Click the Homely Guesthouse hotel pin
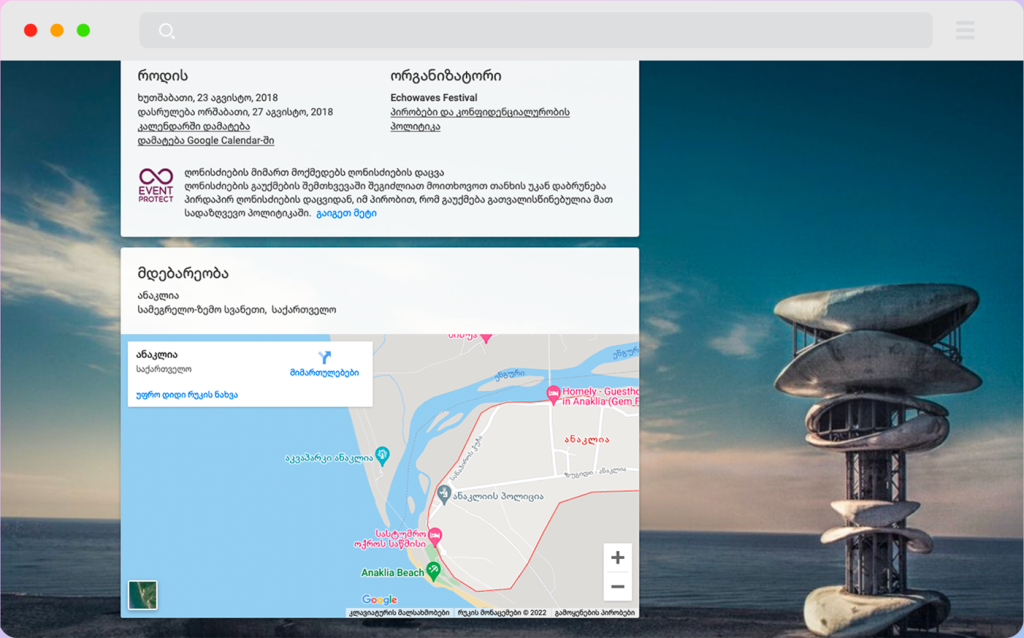1024x638 pixels. [553, 394]
